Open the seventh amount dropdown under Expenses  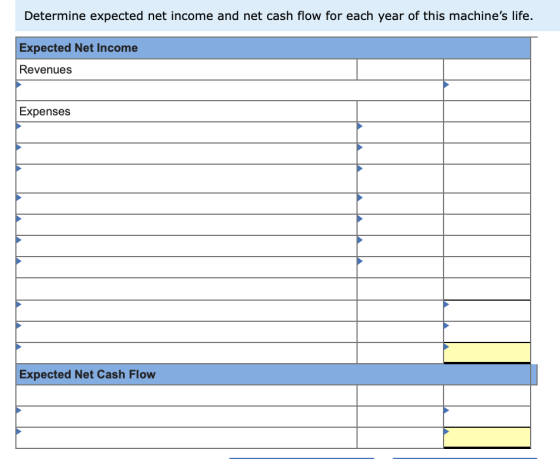coord(400,267)
